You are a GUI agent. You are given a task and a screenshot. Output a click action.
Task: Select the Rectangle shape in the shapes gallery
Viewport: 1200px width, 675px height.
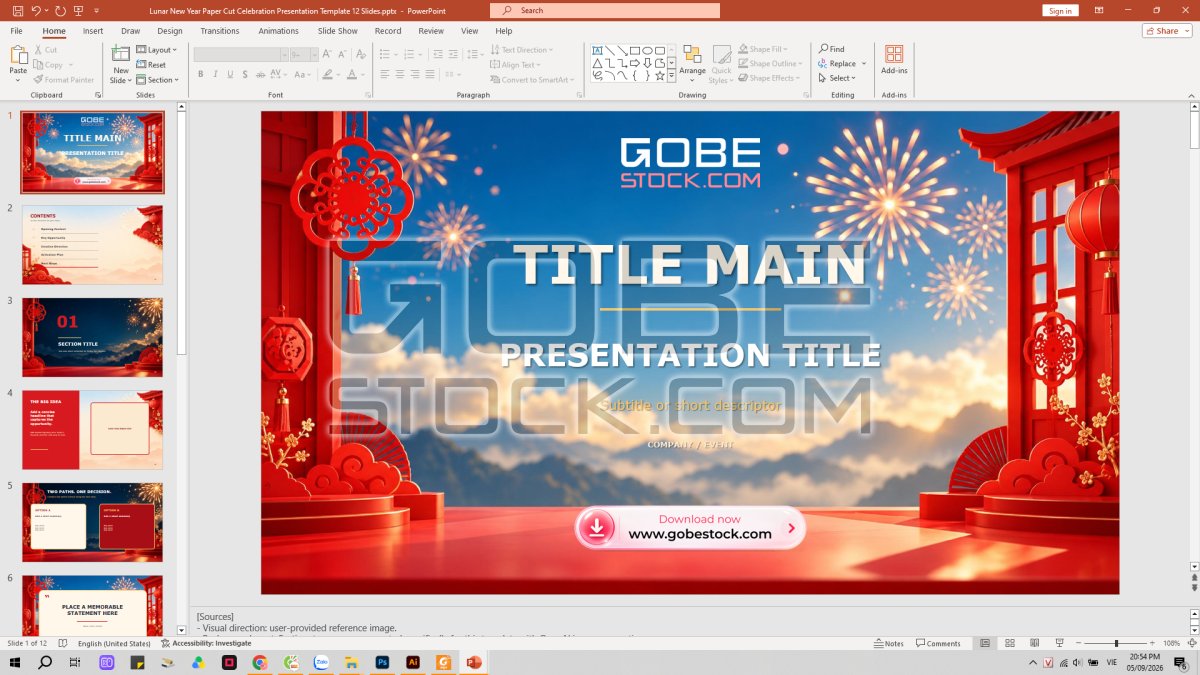point(634,50)
